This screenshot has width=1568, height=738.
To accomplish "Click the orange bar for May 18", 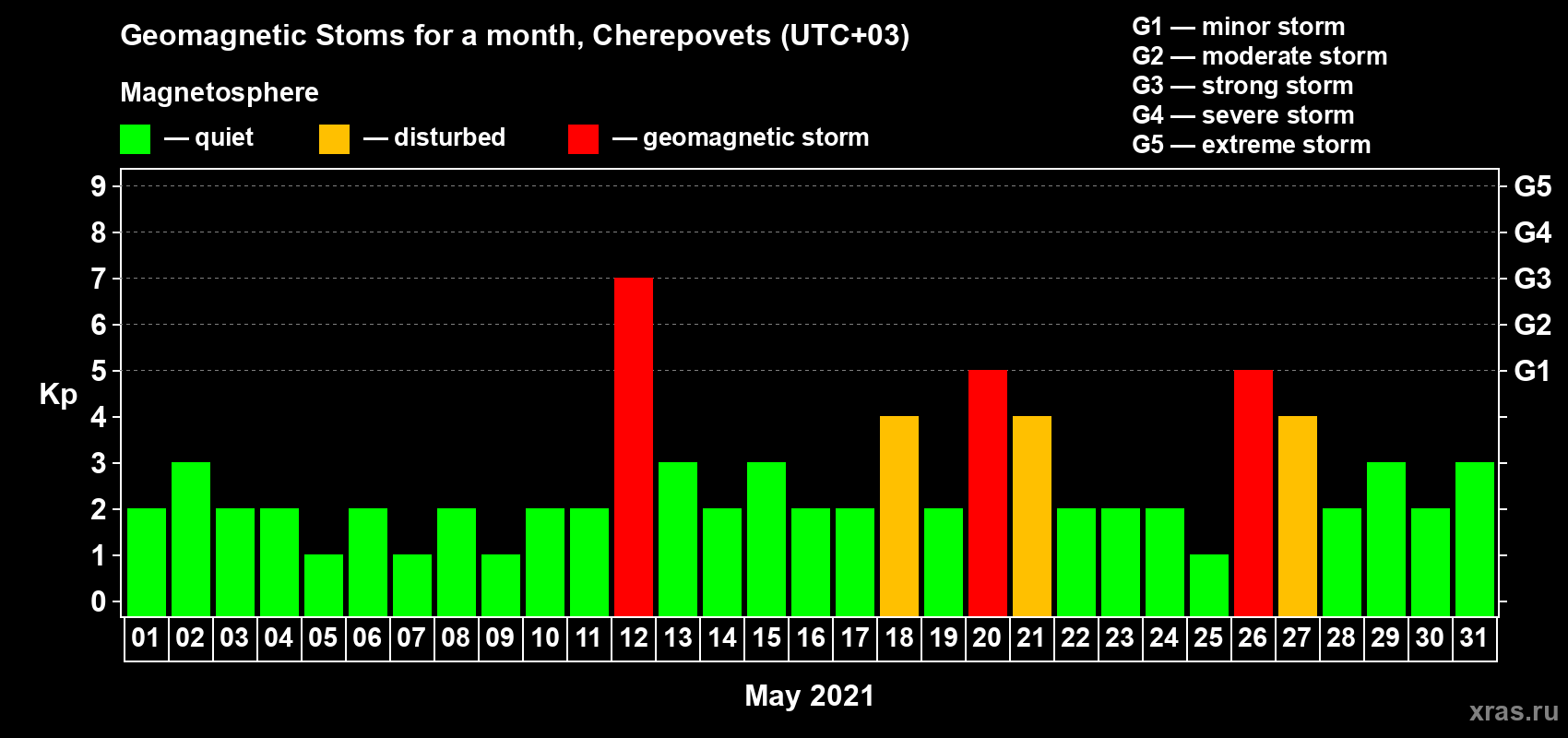I will point(899,516).
